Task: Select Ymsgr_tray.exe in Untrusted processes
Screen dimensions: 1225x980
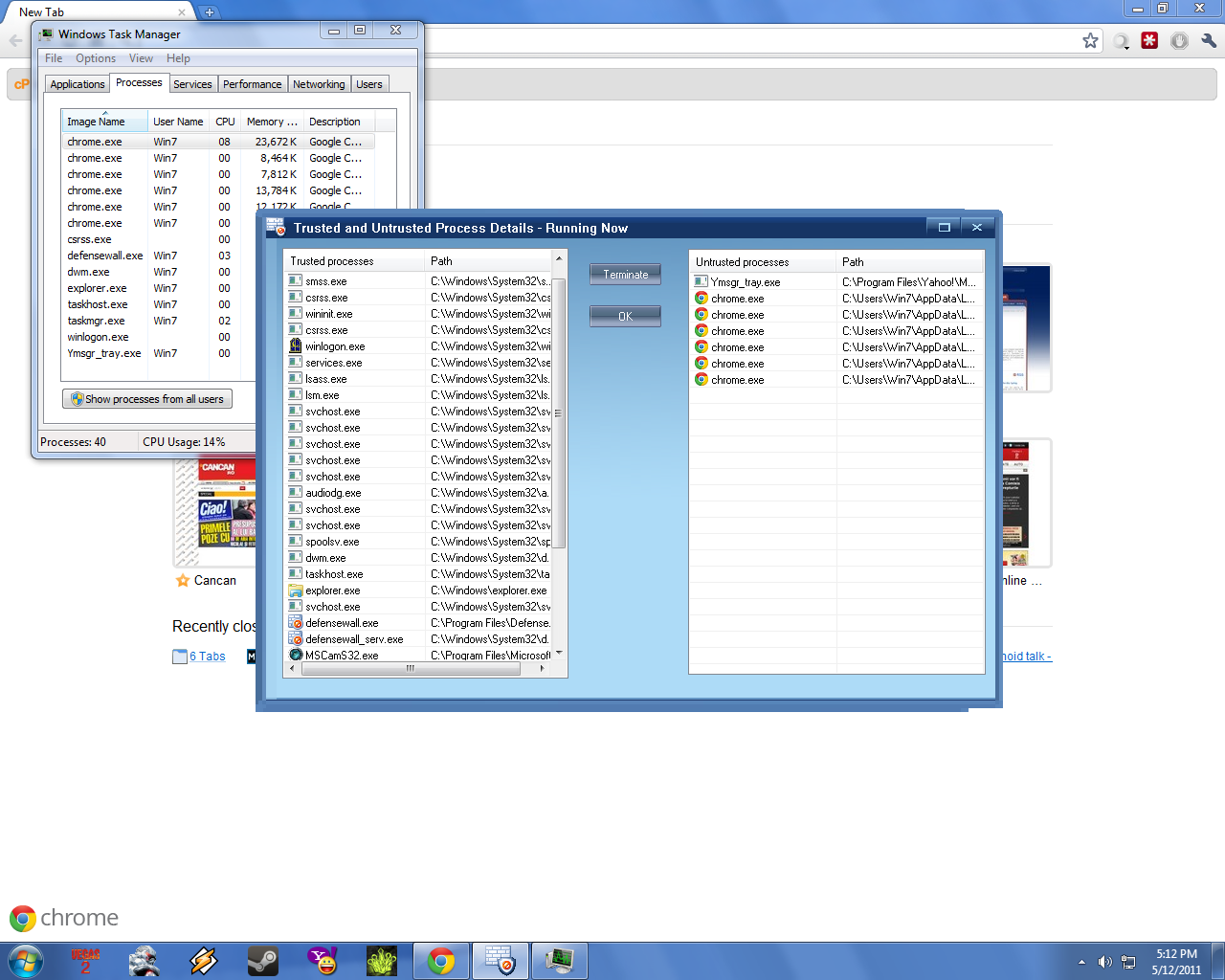Action: (837, 282)
